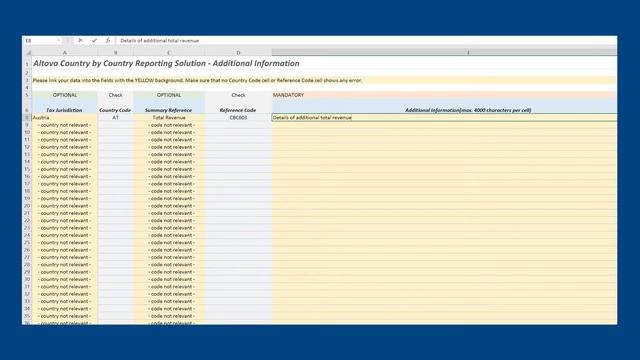
Task: Select column A header
Action: (64, 53)
